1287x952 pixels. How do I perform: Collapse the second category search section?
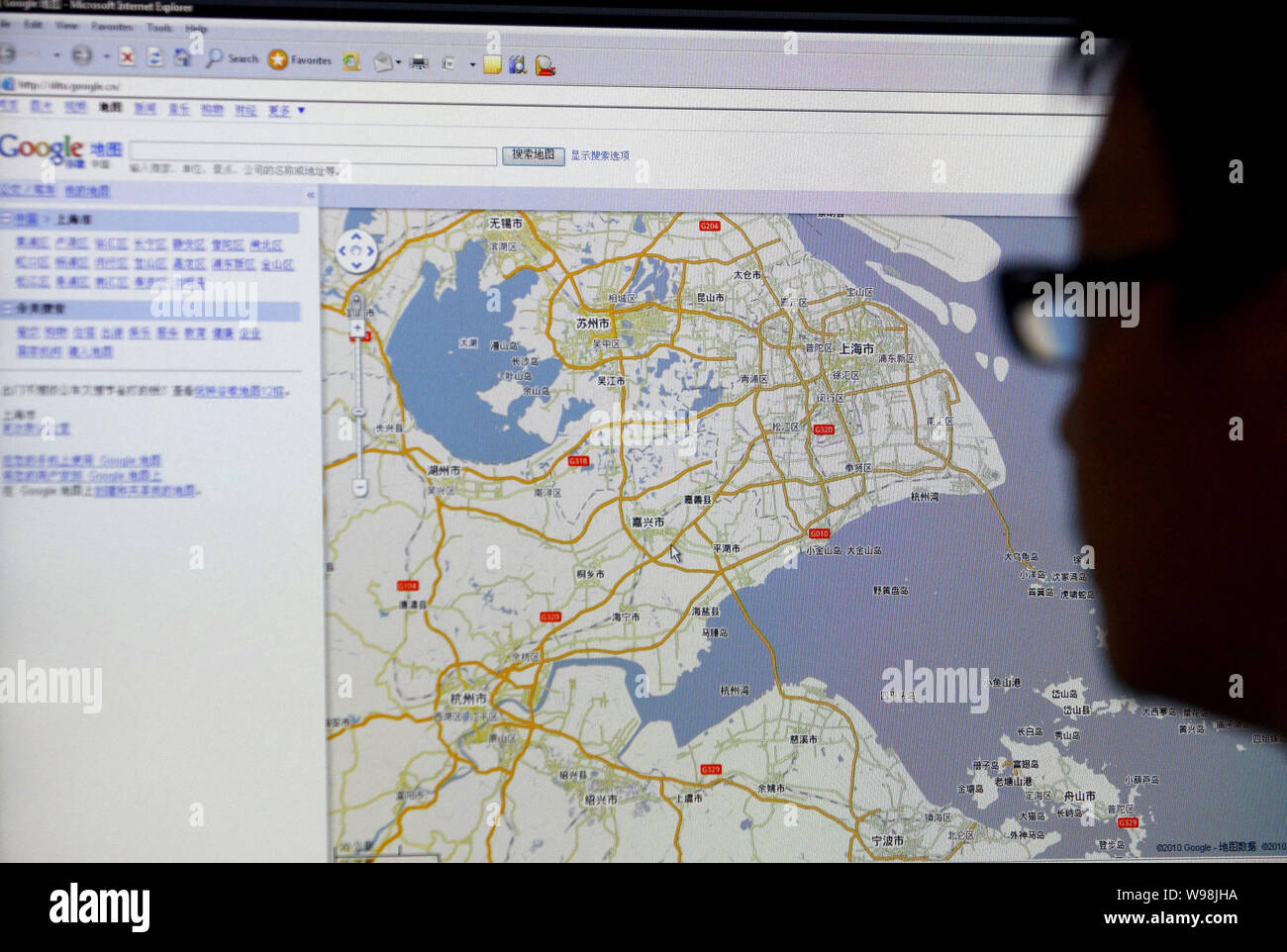coord(6,309)
